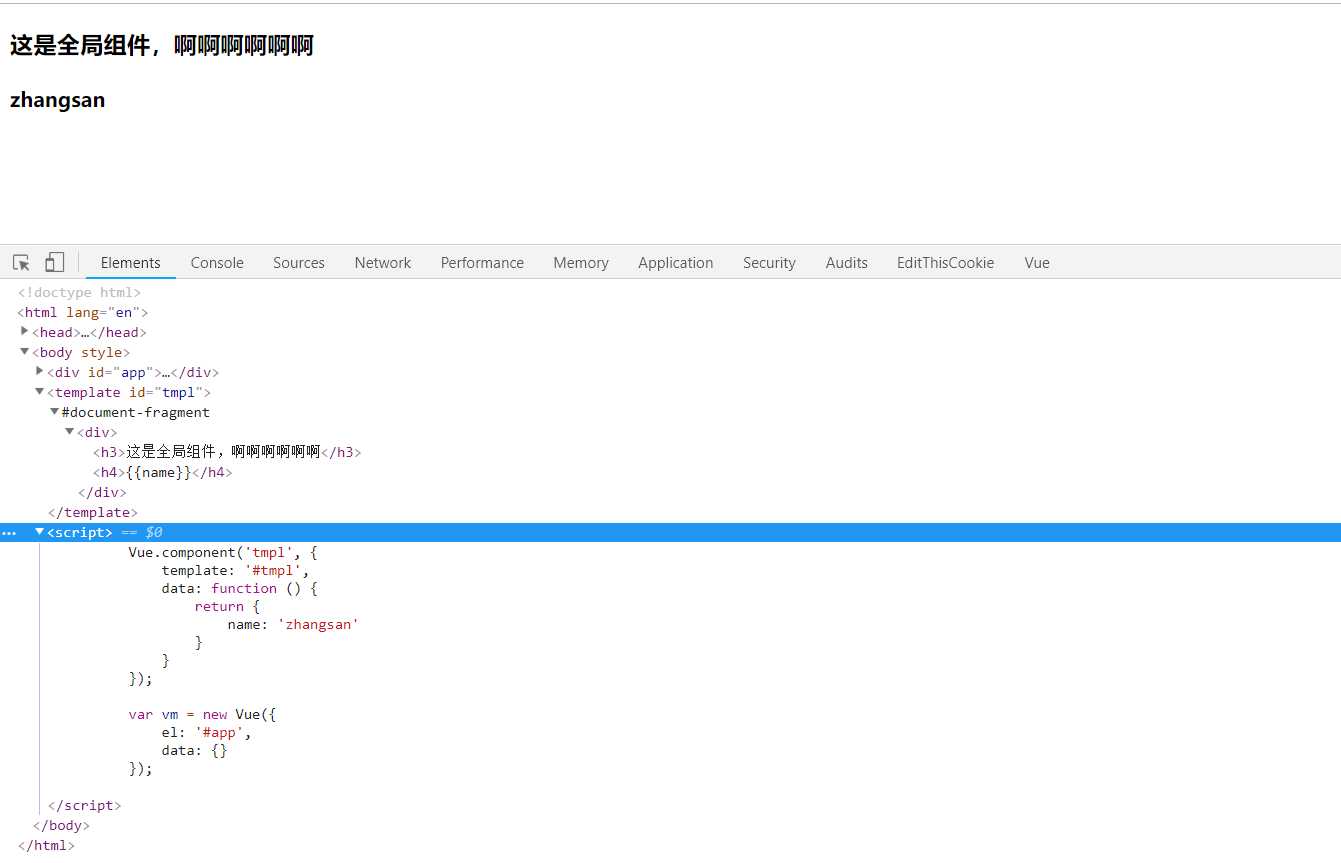Switch to the Elements tab

coord(130,263)
